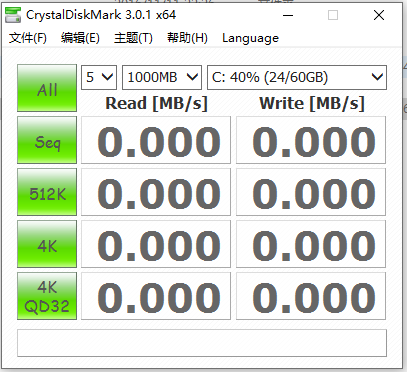The height and width of the screenshot is (372, 407).
Task: Minimize the CrystalDiskMark window
Action: (x=288, y=15)
